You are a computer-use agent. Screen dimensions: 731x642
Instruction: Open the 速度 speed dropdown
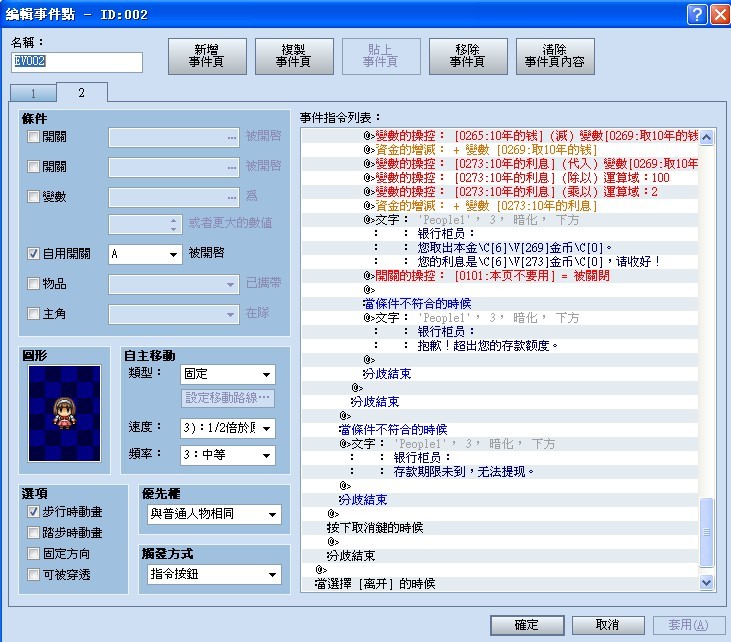point(228,428)
